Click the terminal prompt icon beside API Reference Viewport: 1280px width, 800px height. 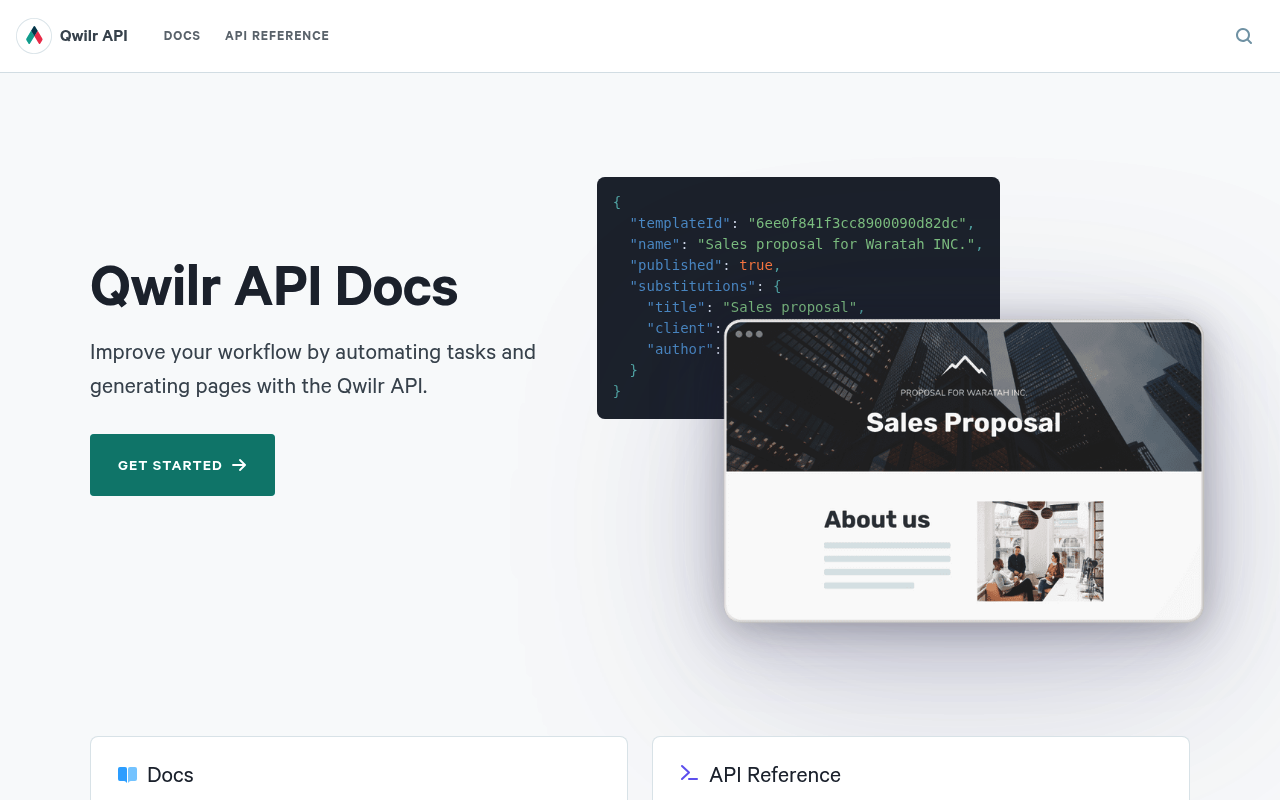click(x=689, y=773)
